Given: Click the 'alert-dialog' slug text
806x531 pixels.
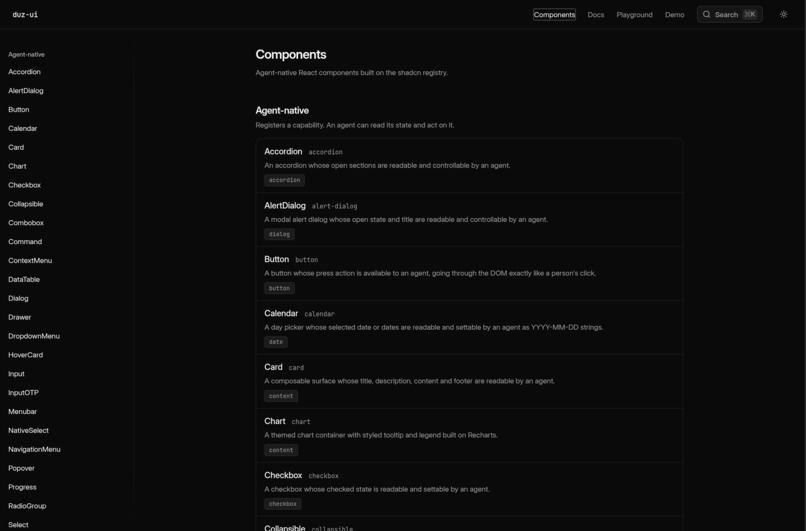Looking at the screenshot, I should point(334,206).
